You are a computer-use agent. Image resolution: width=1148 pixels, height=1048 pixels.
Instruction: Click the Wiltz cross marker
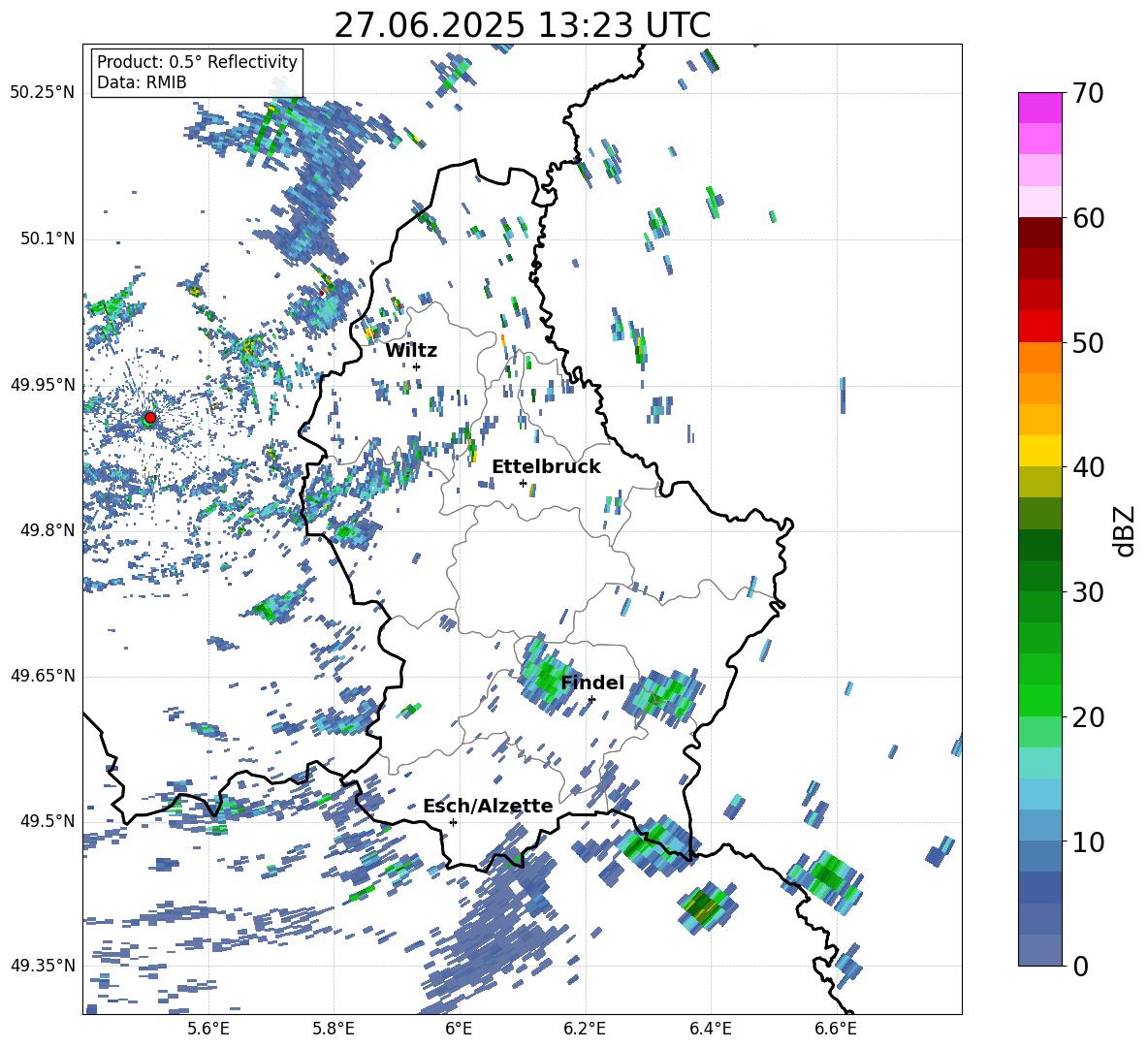coord(417,366)
